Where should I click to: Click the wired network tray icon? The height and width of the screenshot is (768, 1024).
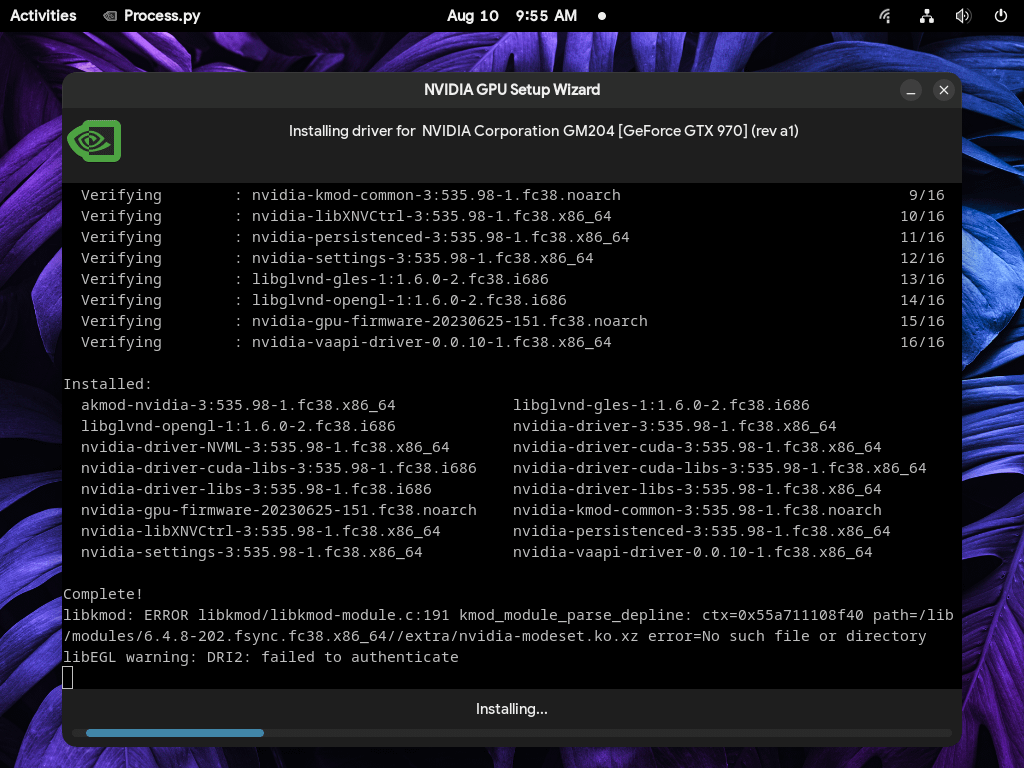927,16
